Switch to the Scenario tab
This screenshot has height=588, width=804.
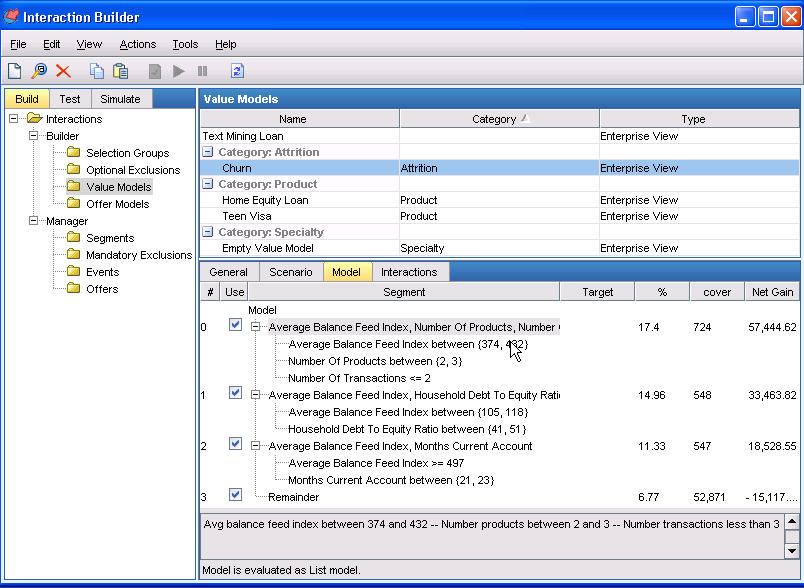click(x=291, y=272)
